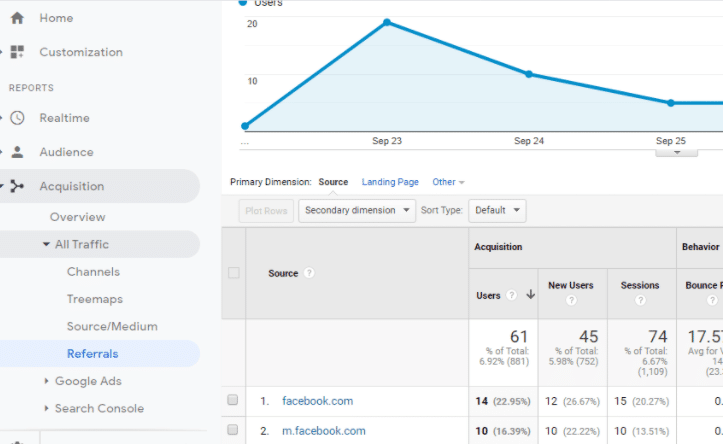Click the Customization dashboard icon
The height and width of the screenshot is (444, 723).
pos(17,52)
